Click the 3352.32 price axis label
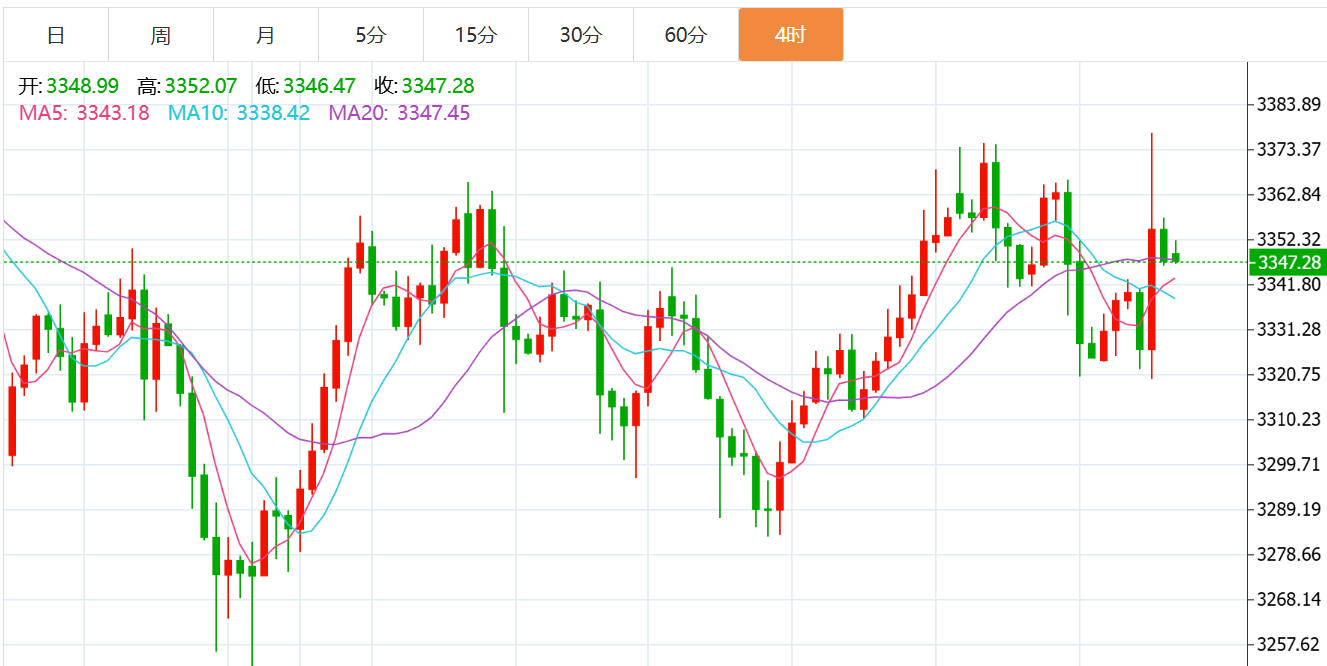 pos(1289,239)
